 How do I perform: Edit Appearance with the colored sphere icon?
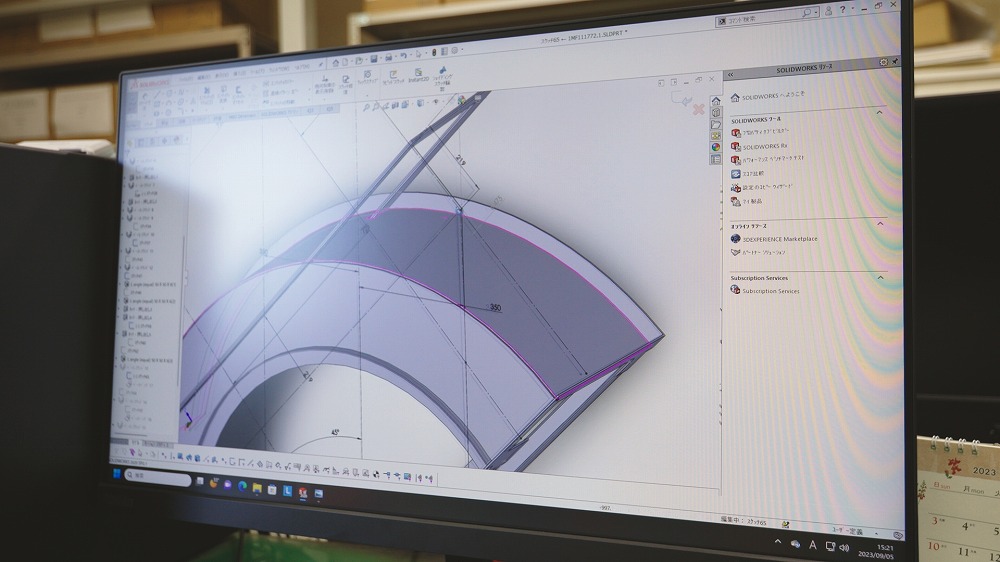tap(460, 100)
